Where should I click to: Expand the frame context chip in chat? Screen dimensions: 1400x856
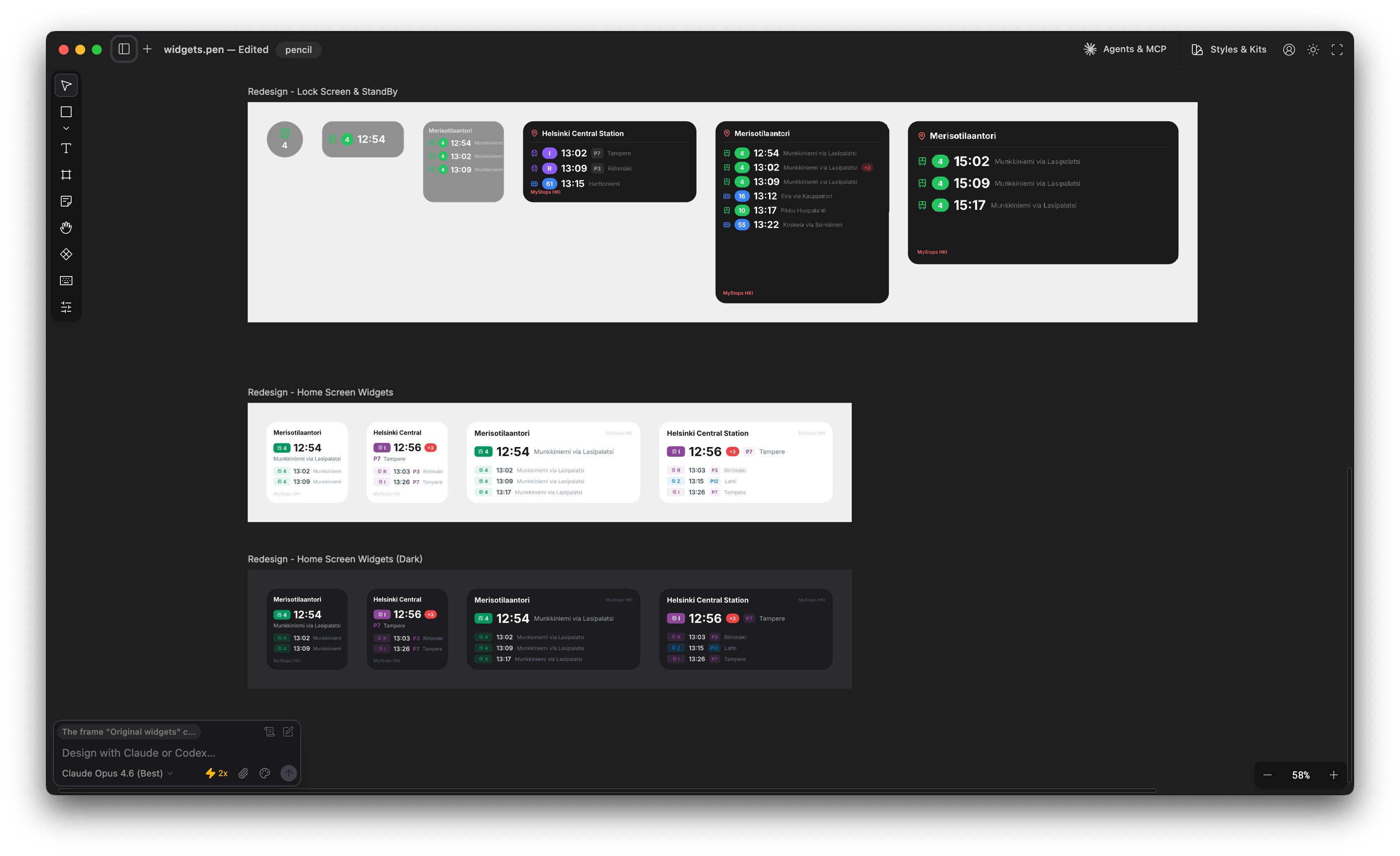click(129, 731)
